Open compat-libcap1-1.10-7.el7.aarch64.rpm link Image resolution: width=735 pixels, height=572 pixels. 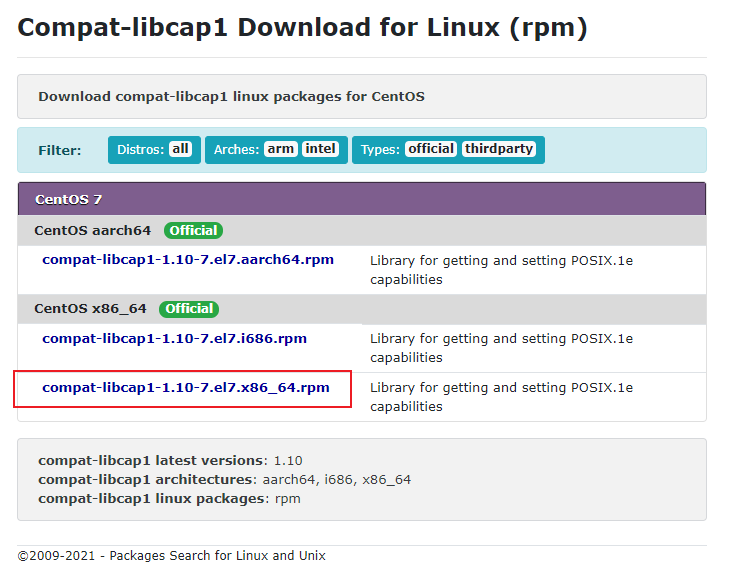point(188,260)
